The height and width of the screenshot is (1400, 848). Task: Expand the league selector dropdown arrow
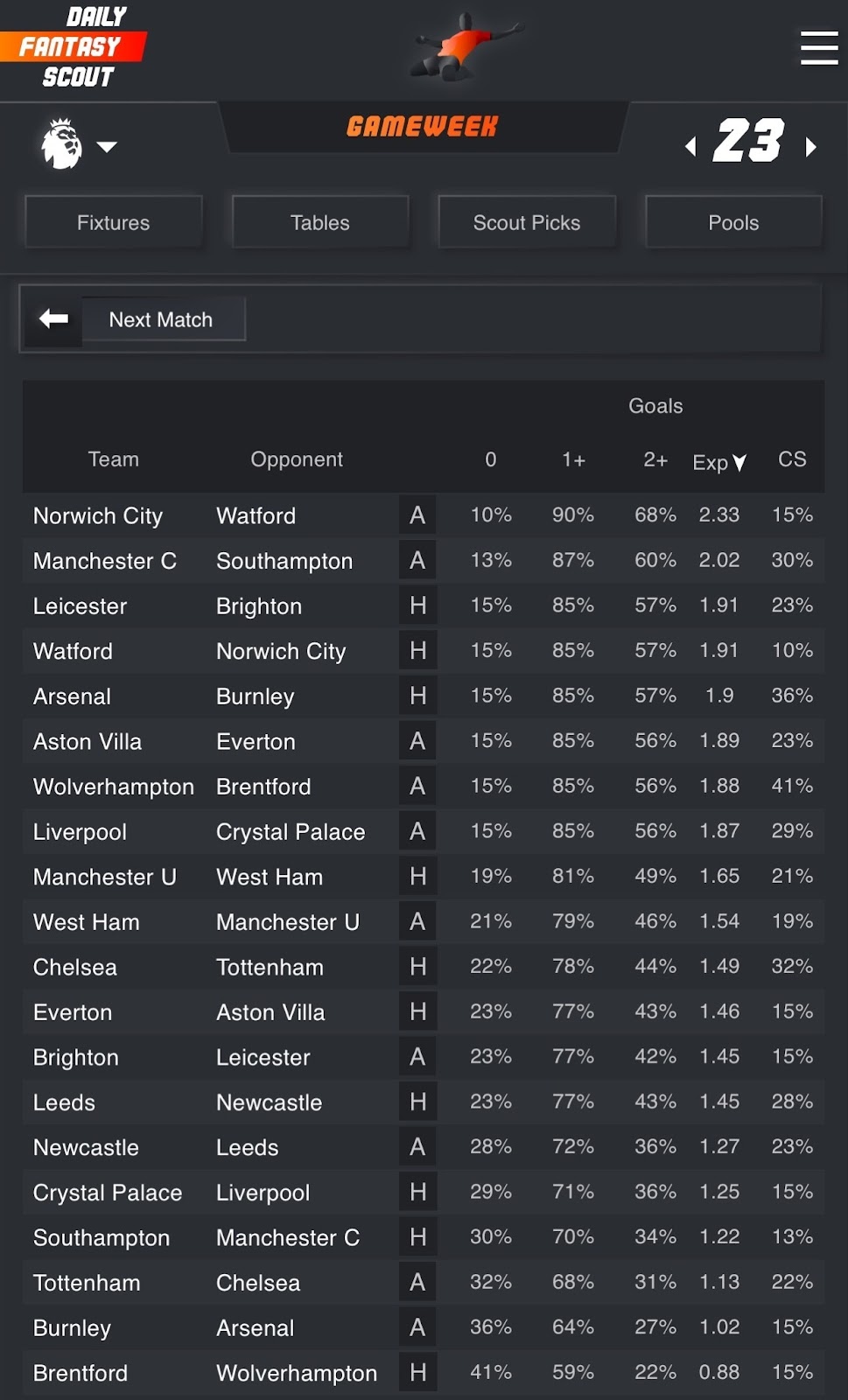click(107, 146)
